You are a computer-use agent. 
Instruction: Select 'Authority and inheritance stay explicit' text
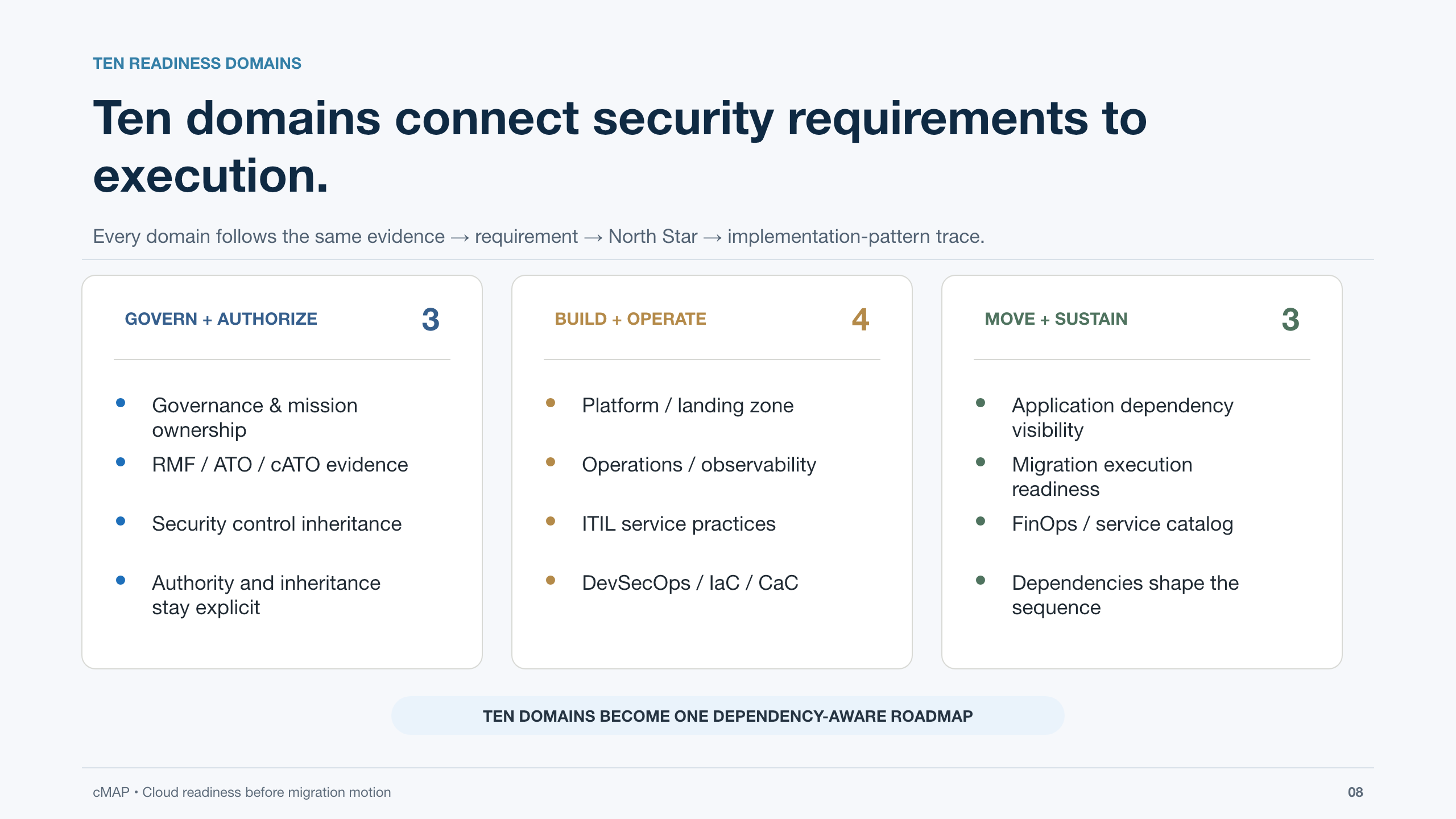click(266, 595)
